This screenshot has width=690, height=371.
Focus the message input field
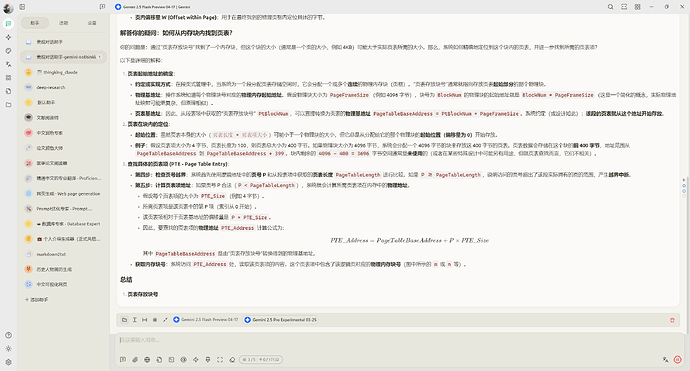(400, 340)
